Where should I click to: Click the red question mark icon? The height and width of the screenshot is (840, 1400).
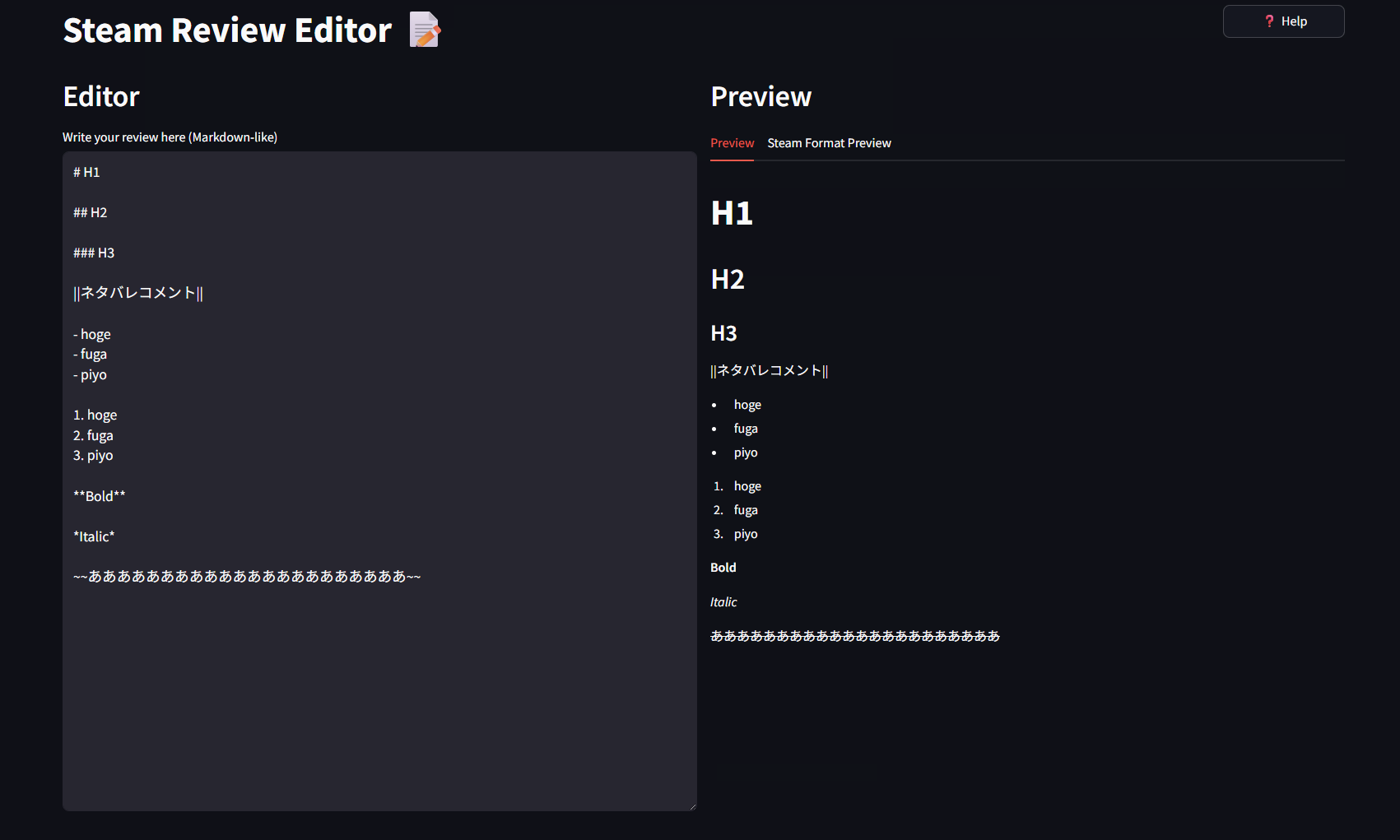[1269, 21]
